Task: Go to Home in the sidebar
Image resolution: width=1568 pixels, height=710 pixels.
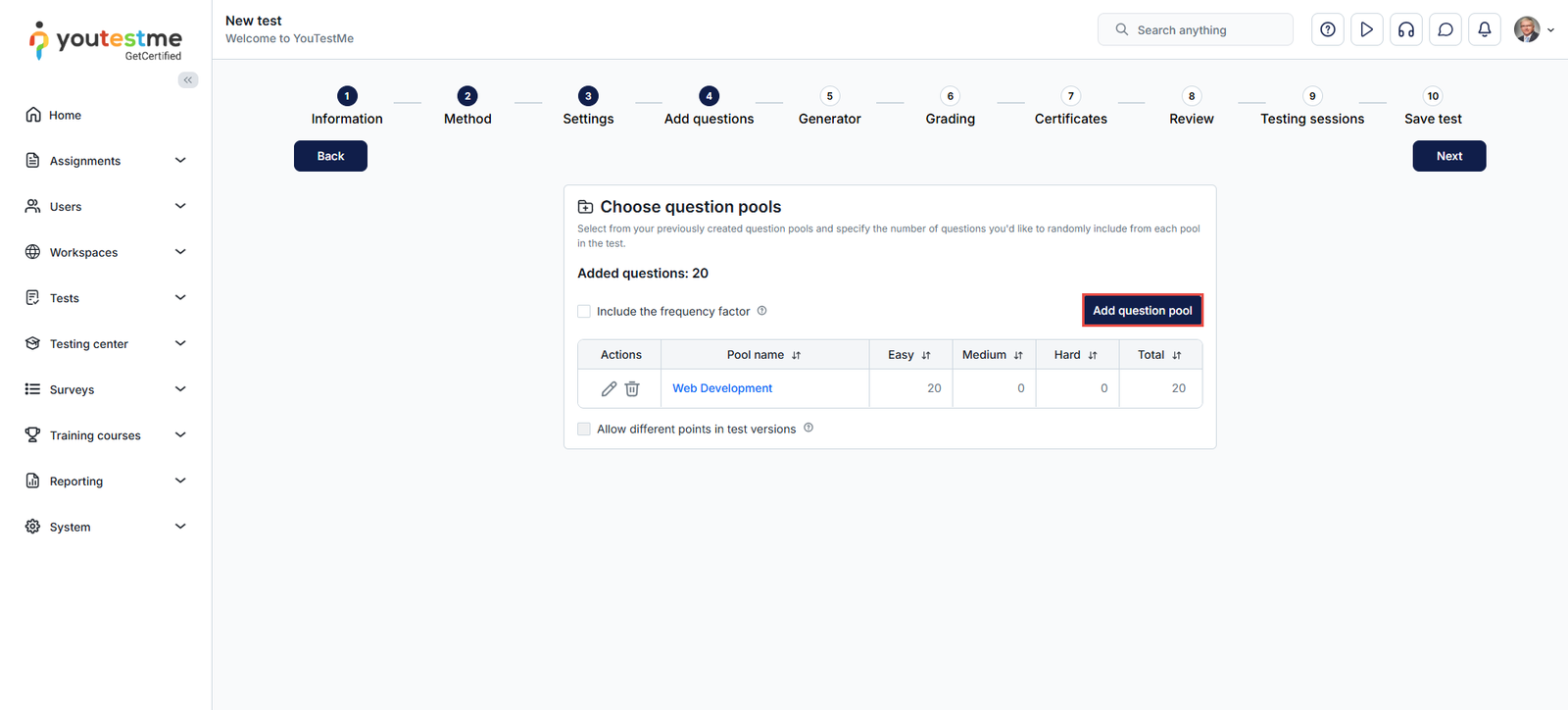Action: pyautogui.click(x=65, y=115)
